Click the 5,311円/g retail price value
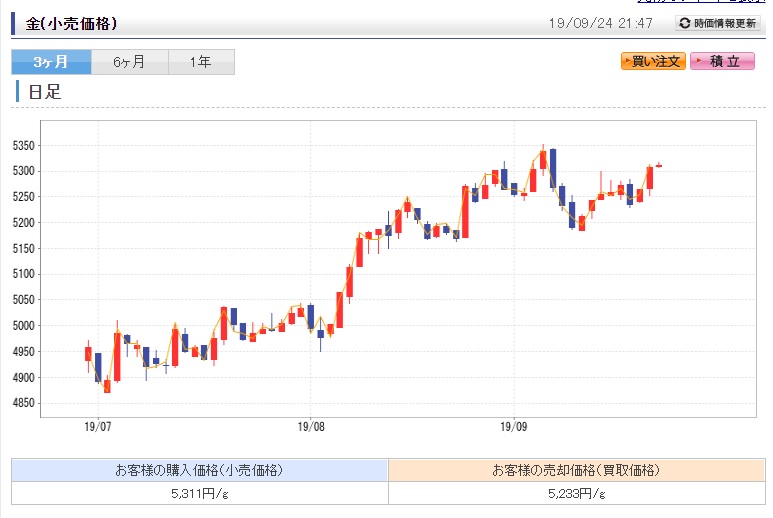The image size is (773, 518). 200,493
